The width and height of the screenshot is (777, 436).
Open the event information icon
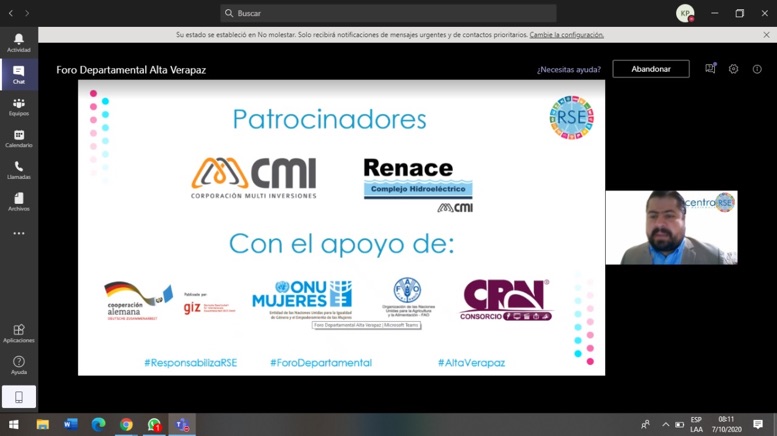click(x=757, y=69)
